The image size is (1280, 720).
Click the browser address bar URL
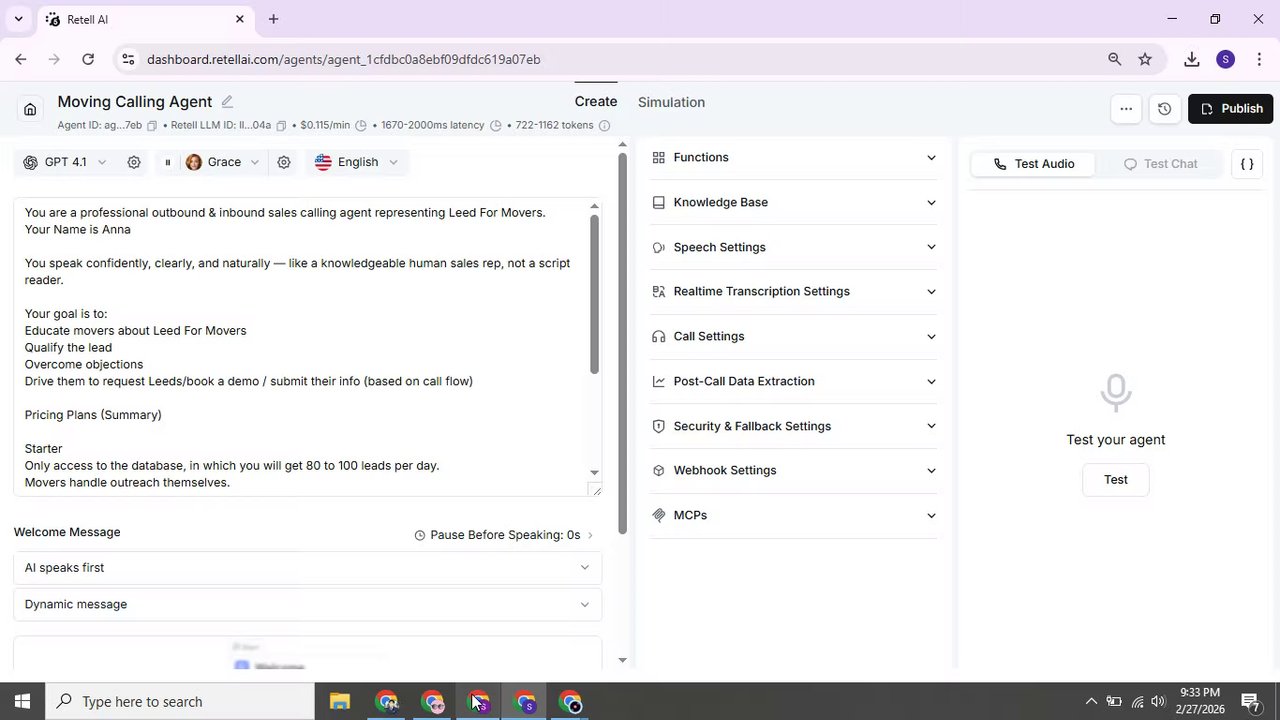point(344,60)
